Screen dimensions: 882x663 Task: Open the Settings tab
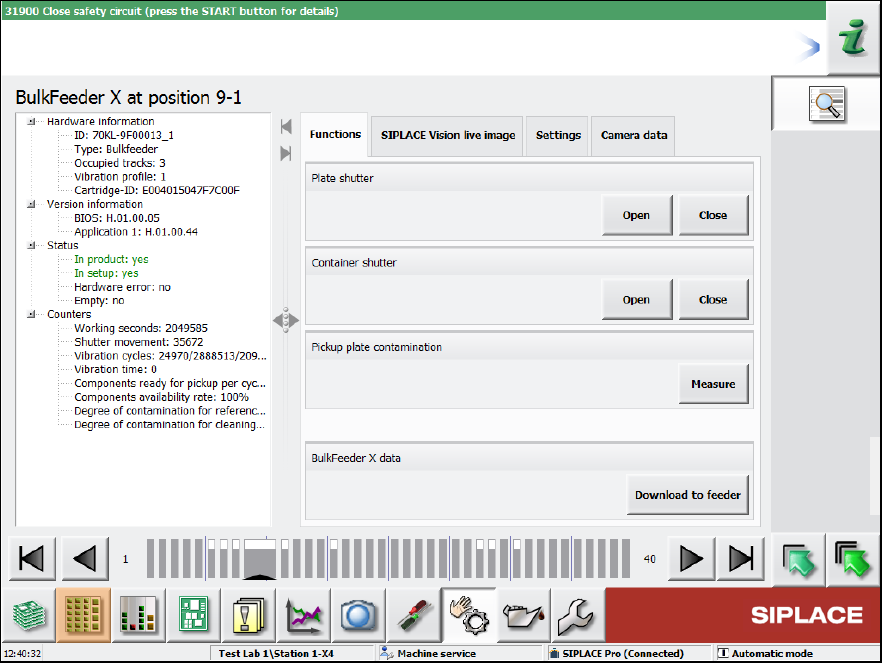pyautogui.click(x=558, y=136)
